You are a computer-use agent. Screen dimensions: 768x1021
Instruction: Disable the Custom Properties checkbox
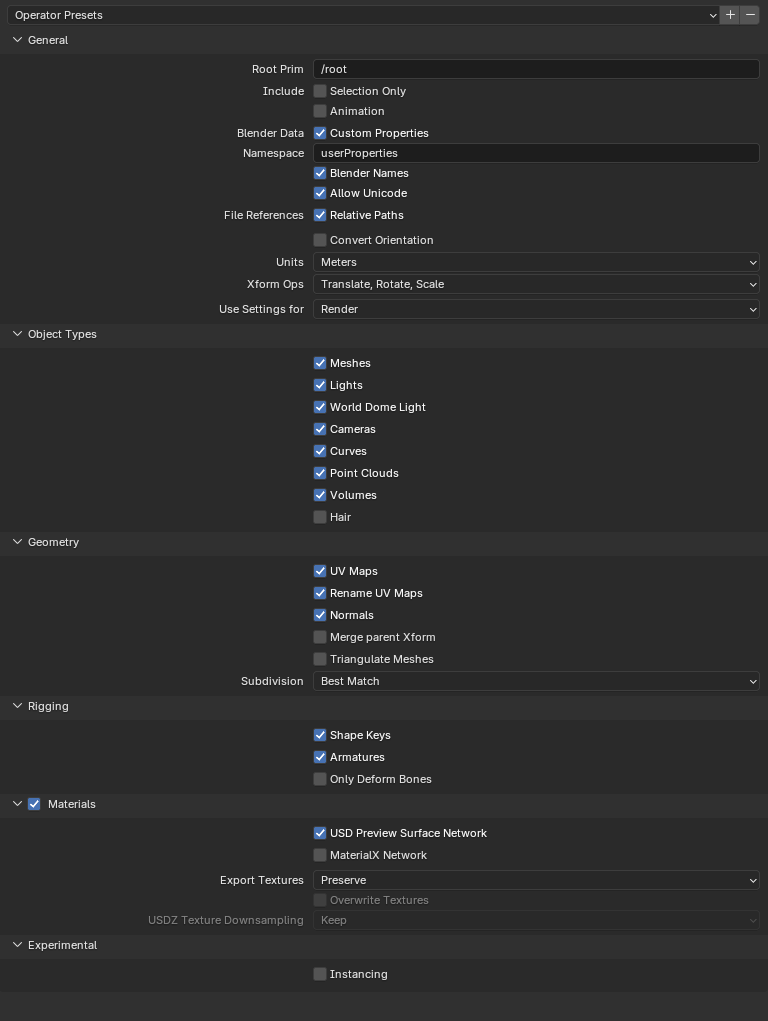[320, 133]
